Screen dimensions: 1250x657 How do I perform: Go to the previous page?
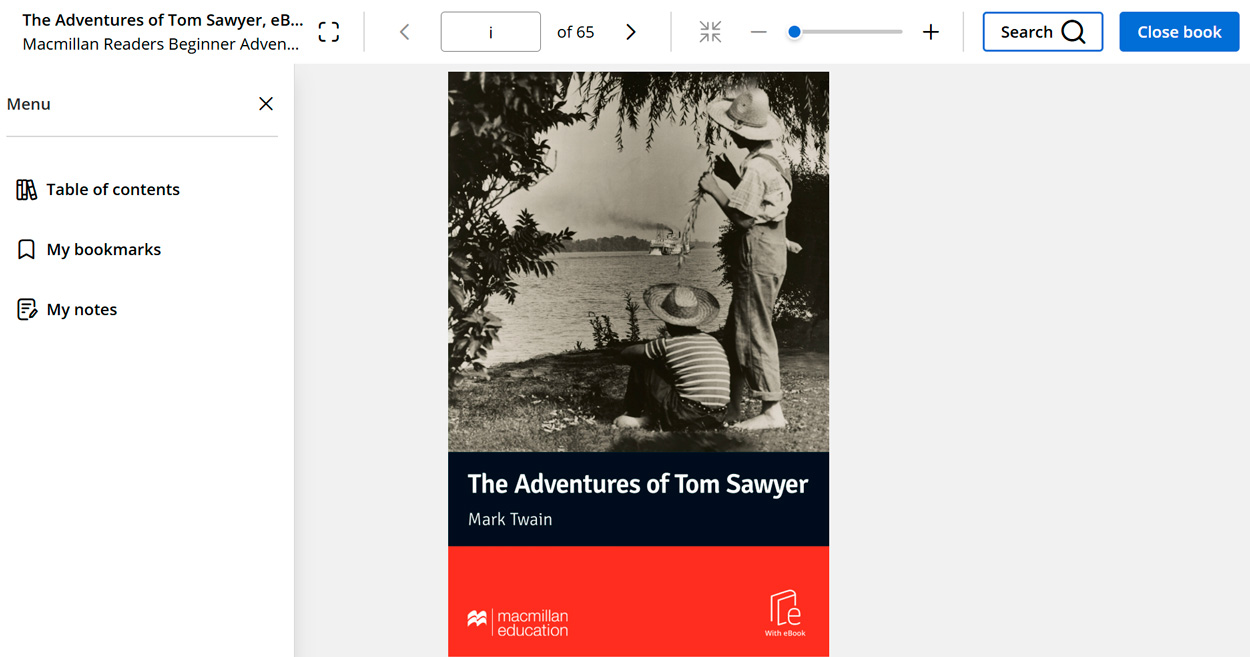tap(404, 32)
